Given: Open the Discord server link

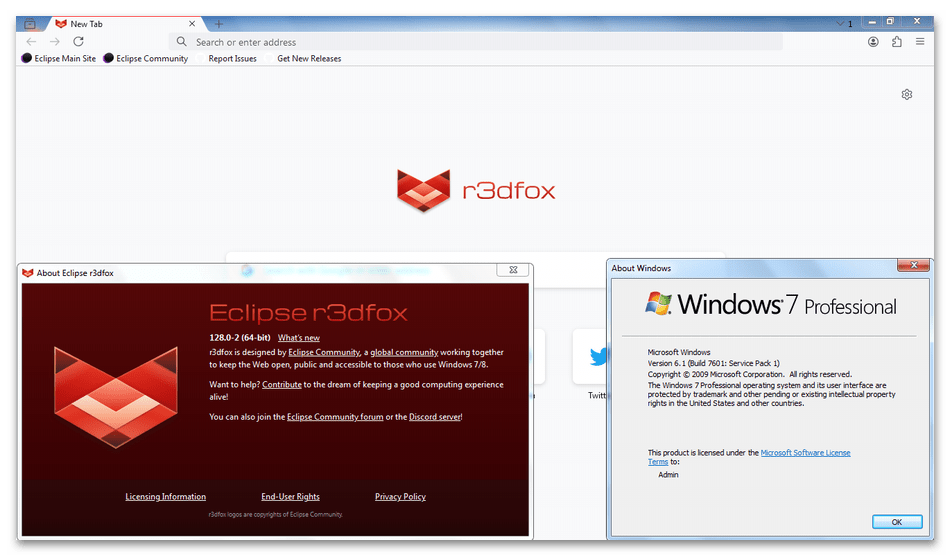Looking at the screenshot, I should 435,417.
